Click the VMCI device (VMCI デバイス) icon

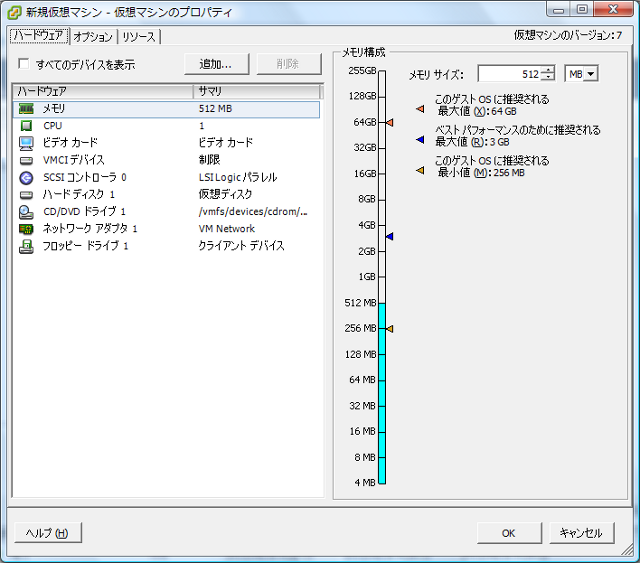[27, 160]
